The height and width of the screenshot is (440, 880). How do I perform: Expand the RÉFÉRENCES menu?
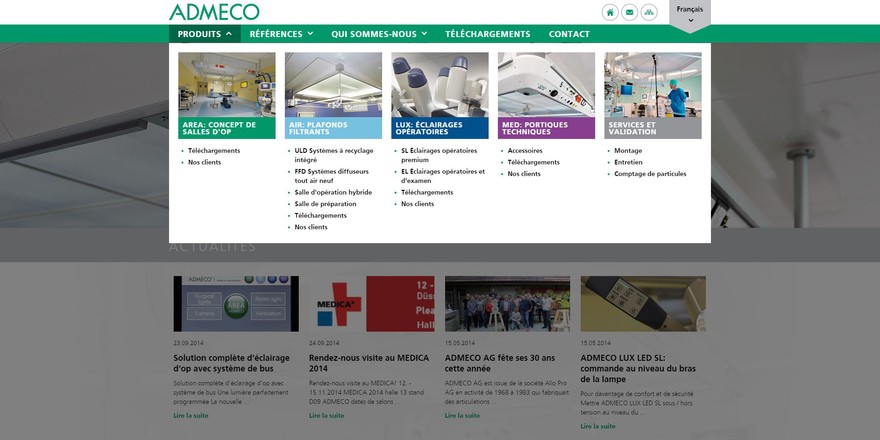tap(281, 34)
